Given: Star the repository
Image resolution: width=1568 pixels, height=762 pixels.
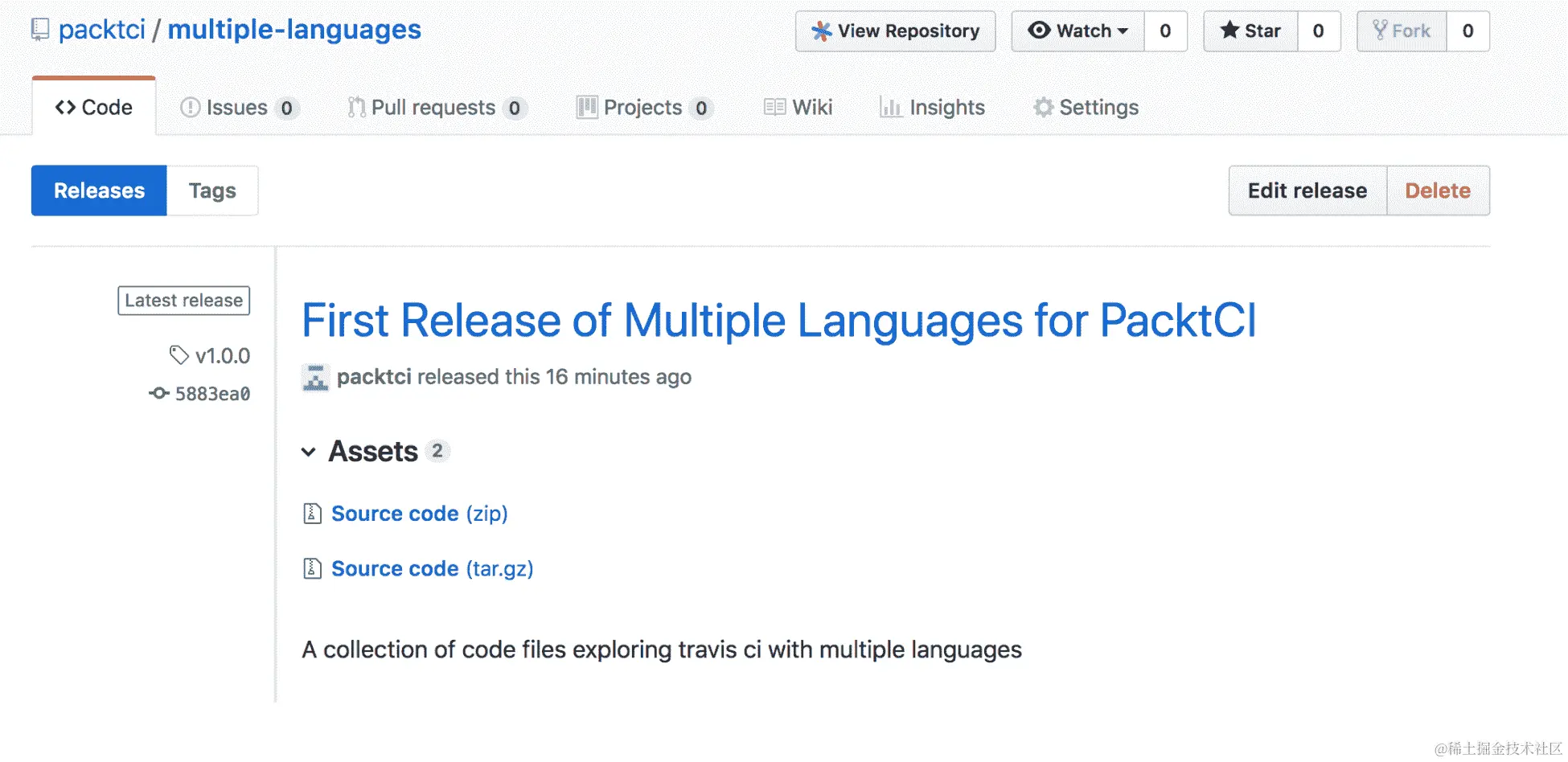Looking at the screenshot, I should (1250, 31).
